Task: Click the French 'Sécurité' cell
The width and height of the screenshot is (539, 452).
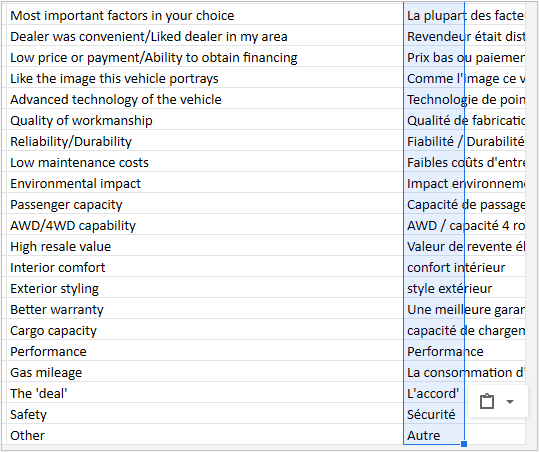Action: [x=434, y=414]
